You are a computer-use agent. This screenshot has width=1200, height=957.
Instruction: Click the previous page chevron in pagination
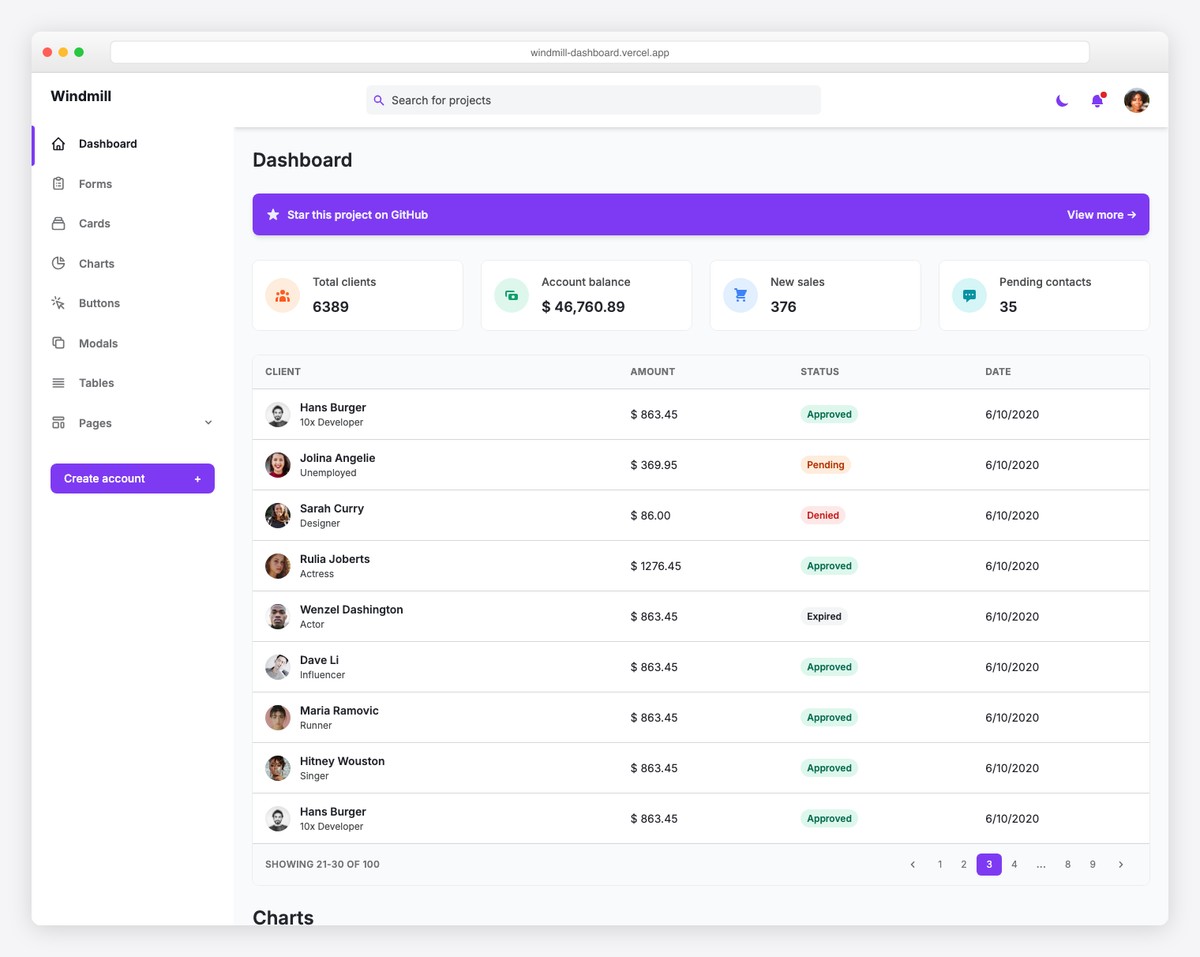(x=912, y=864)
